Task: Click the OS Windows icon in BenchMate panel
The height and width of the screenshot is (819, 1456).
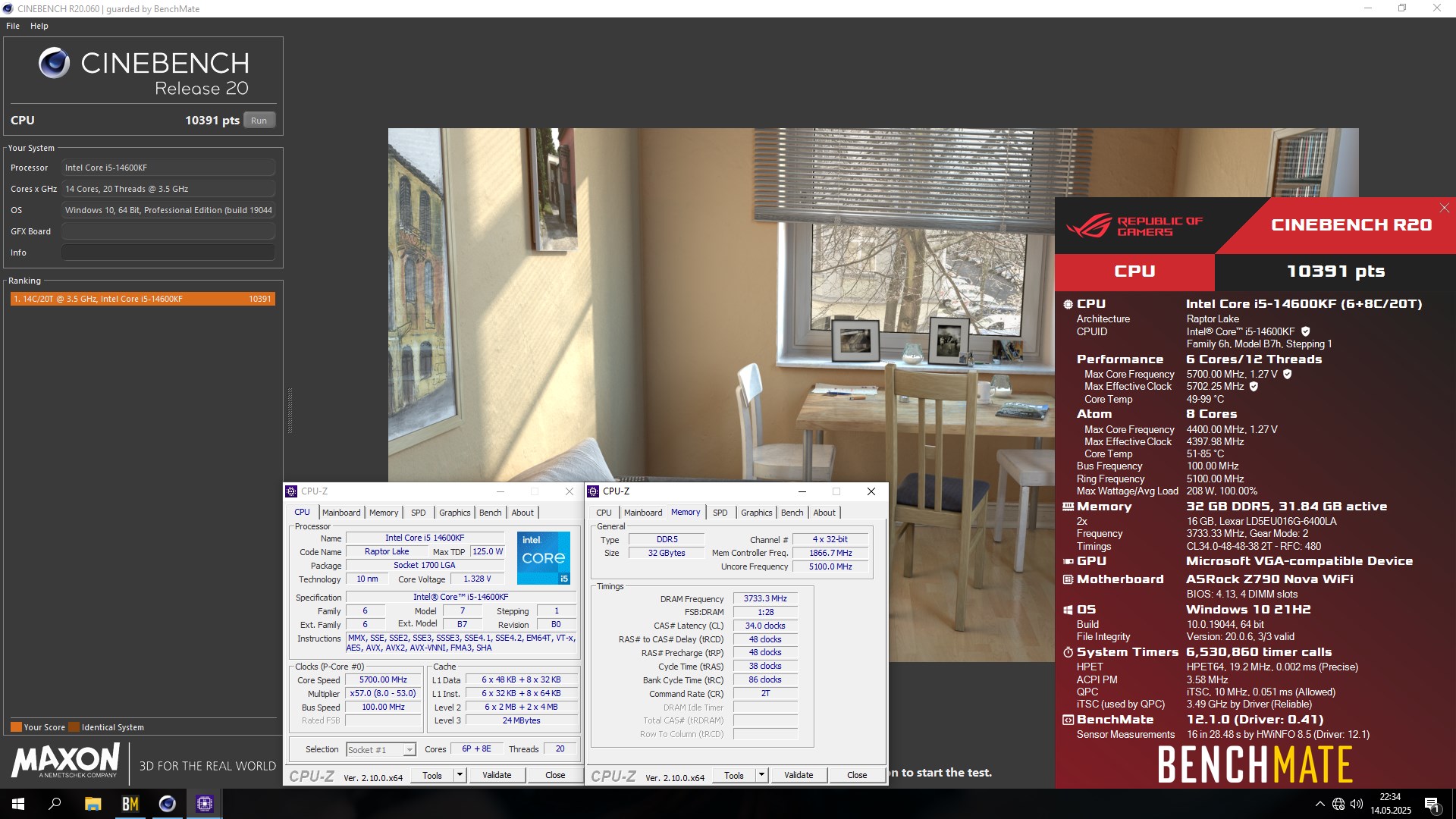Action: point(1068,610)
